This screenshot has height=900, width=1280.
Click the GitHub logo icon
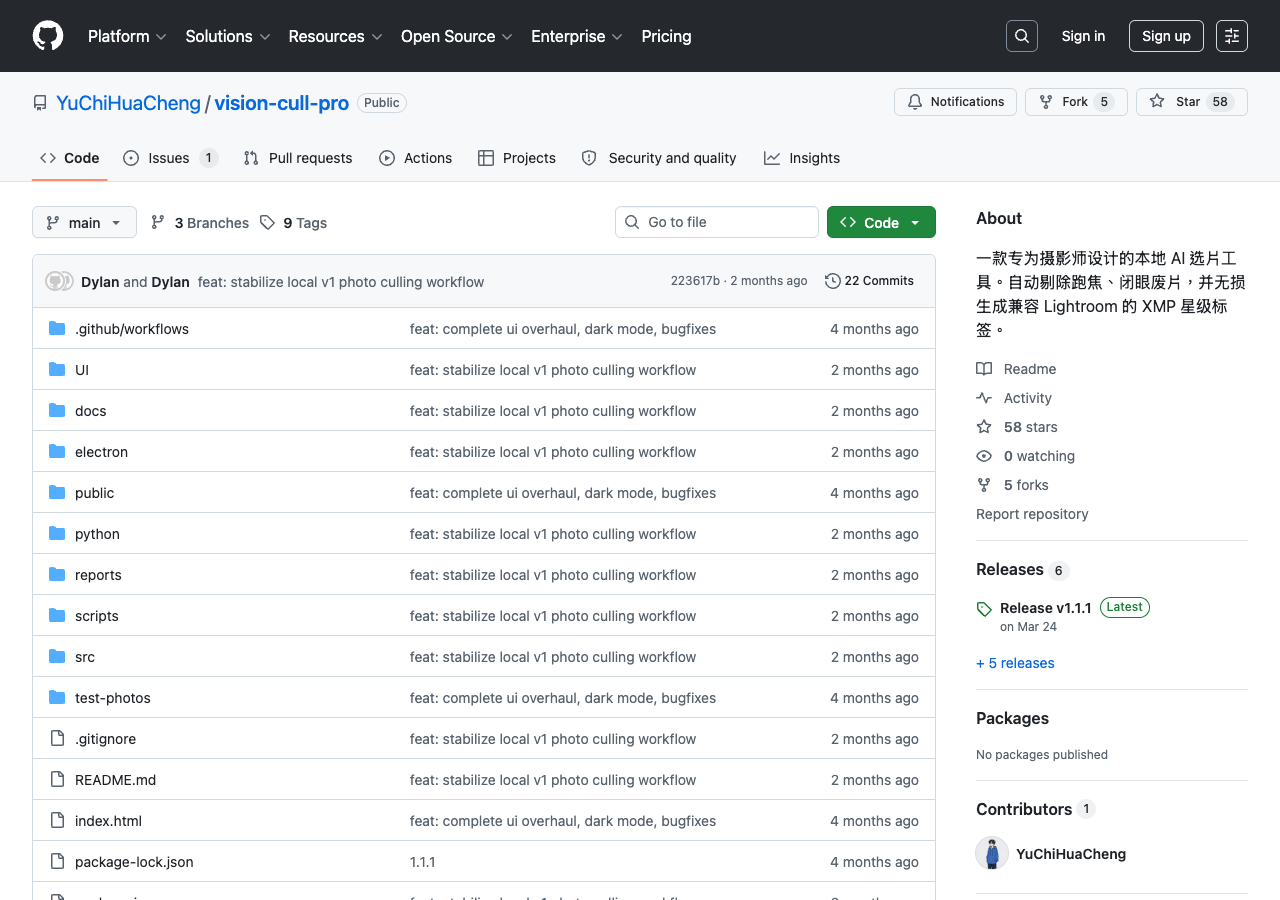point(48,36)
